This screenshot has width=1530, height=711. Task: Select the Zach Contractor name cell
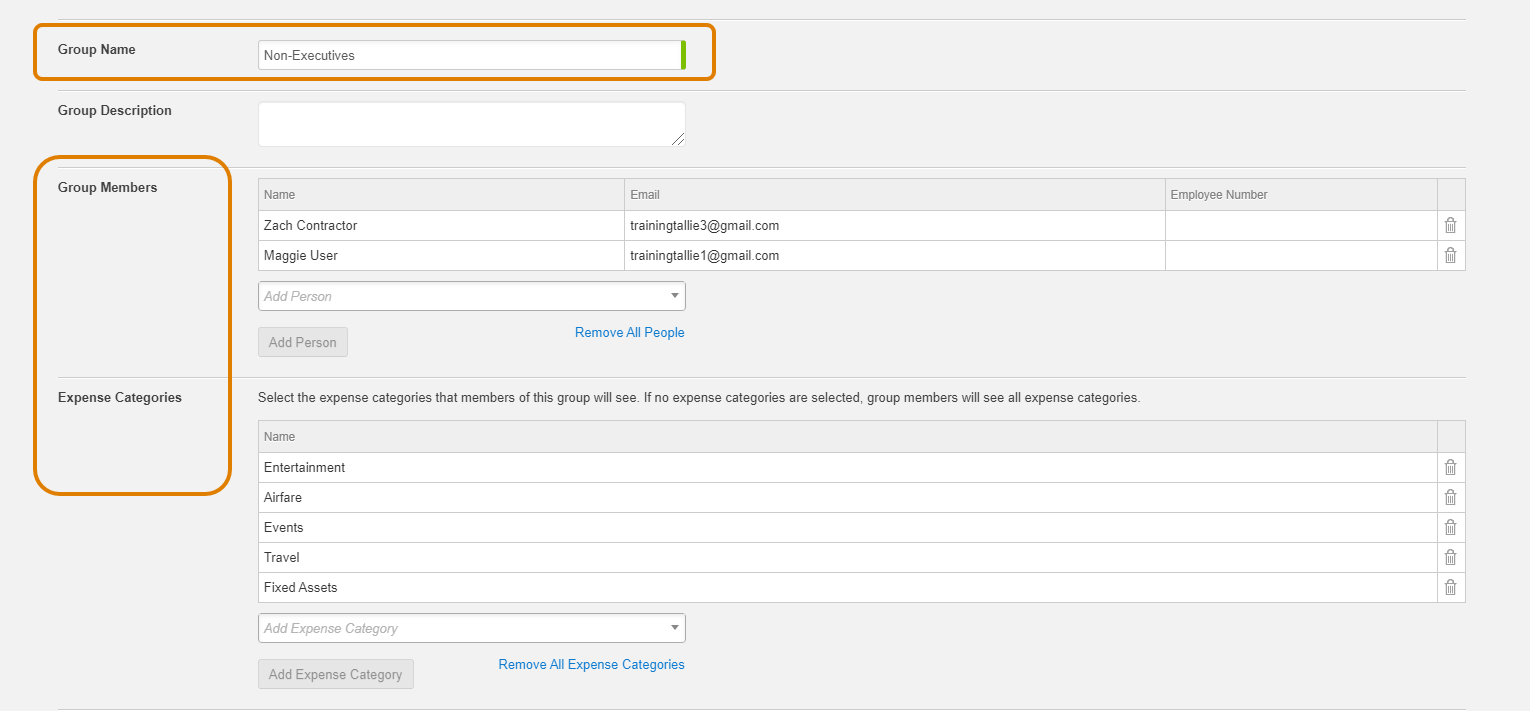coord(441,226)
